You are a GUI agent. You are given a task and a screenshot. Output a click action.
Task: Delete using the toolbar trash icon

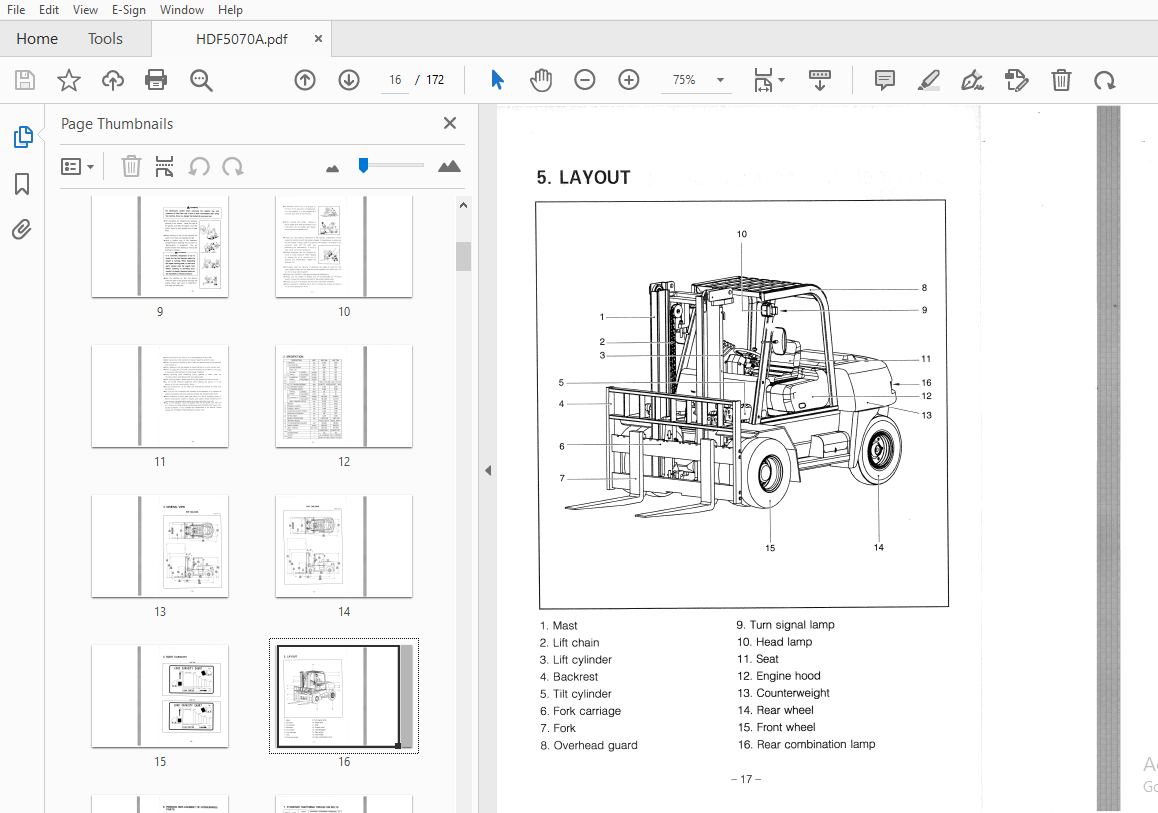(x=1061, y=80)
